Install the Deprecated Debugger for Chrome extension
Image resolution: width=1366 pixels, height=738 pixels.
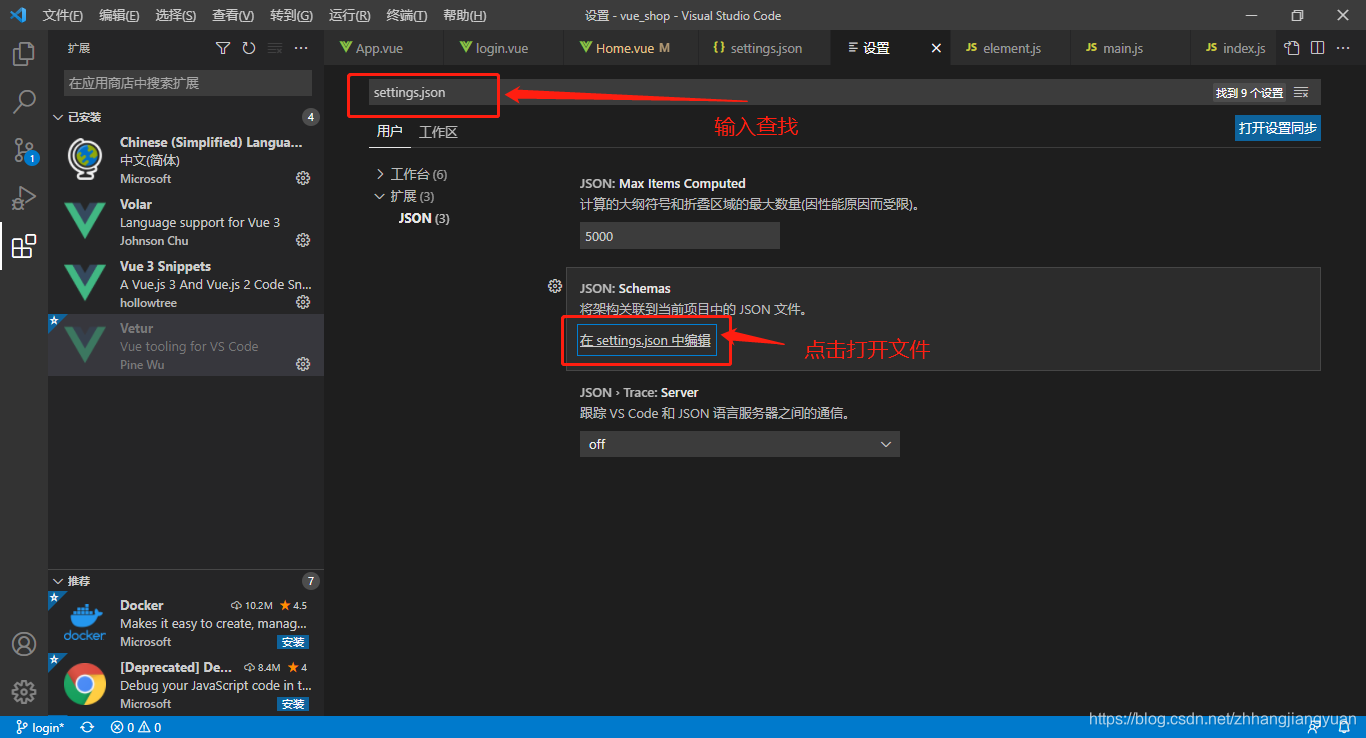click(293, 704)
